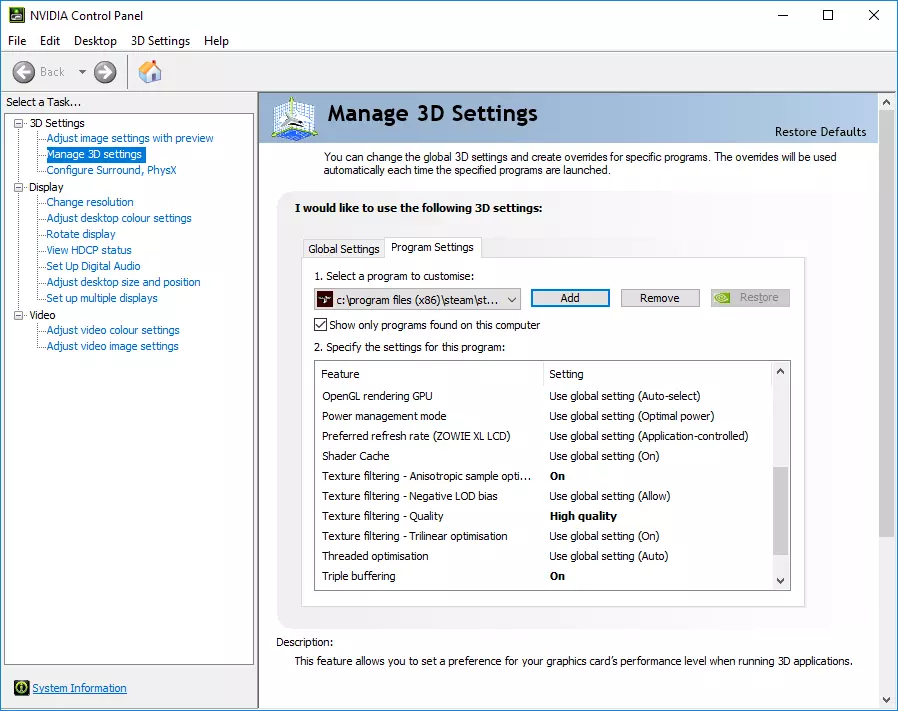Open Configure Surround, PhysX
The image size is (898, 711).
tap(112, 170)
